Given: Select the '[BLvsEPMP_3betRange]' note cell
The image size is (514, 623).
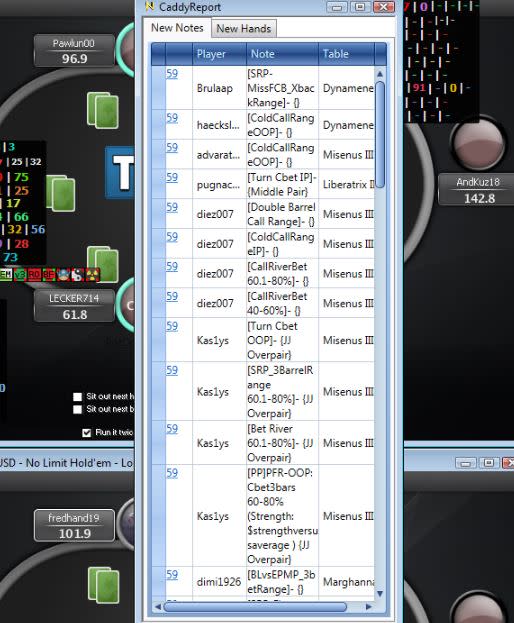Looking at the screenshot, I should [x=282, y=582].
